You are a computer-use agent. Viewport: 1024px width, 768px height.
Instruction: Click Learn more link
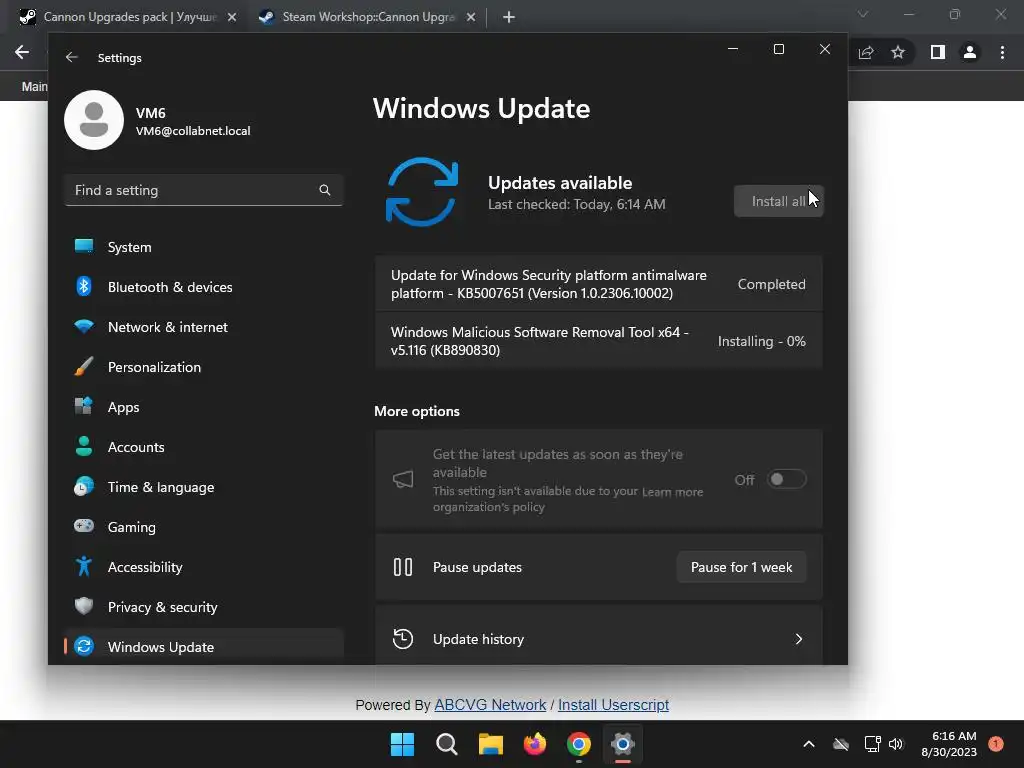point(673,492)
